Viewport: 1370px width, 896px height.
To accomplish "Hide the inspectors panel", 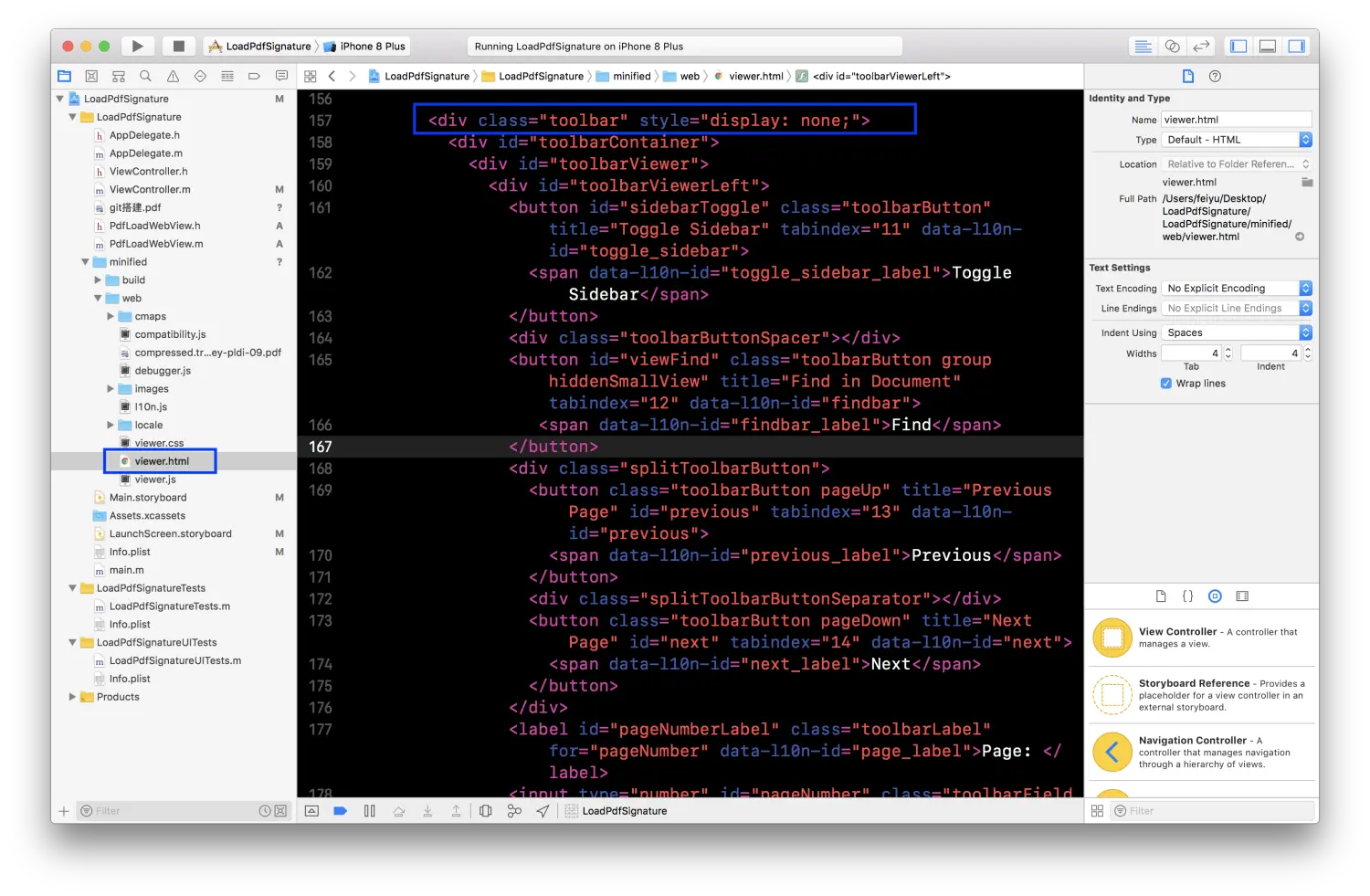I will click(x=1297, y=46).
